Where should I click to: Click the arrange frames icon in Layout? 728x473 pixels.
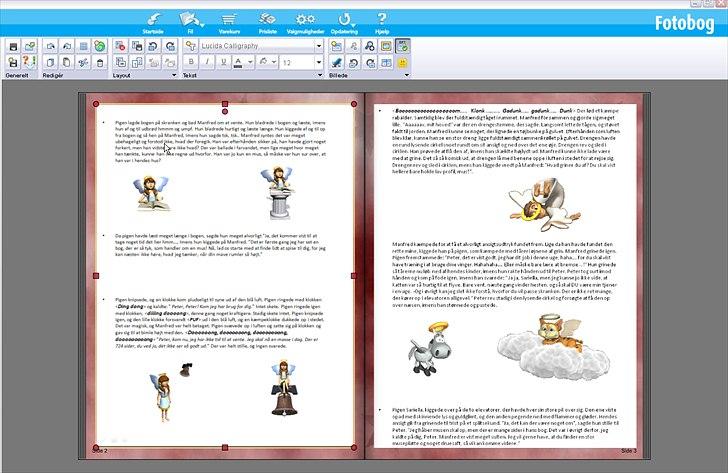(x=120, y=62)
